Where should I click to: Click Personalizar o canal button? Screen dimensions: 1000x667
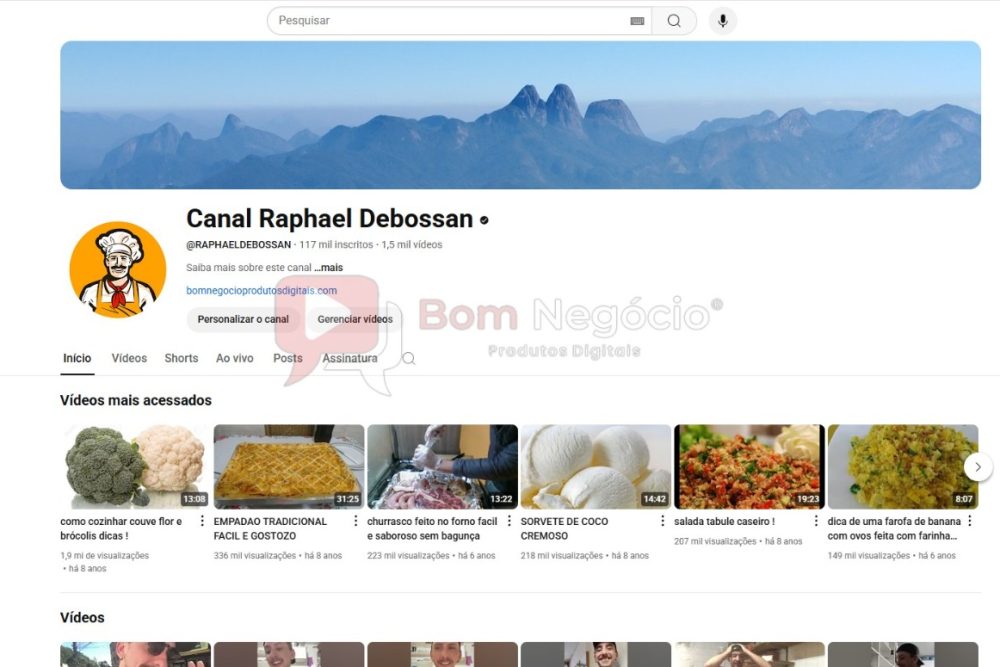point(243,319)
